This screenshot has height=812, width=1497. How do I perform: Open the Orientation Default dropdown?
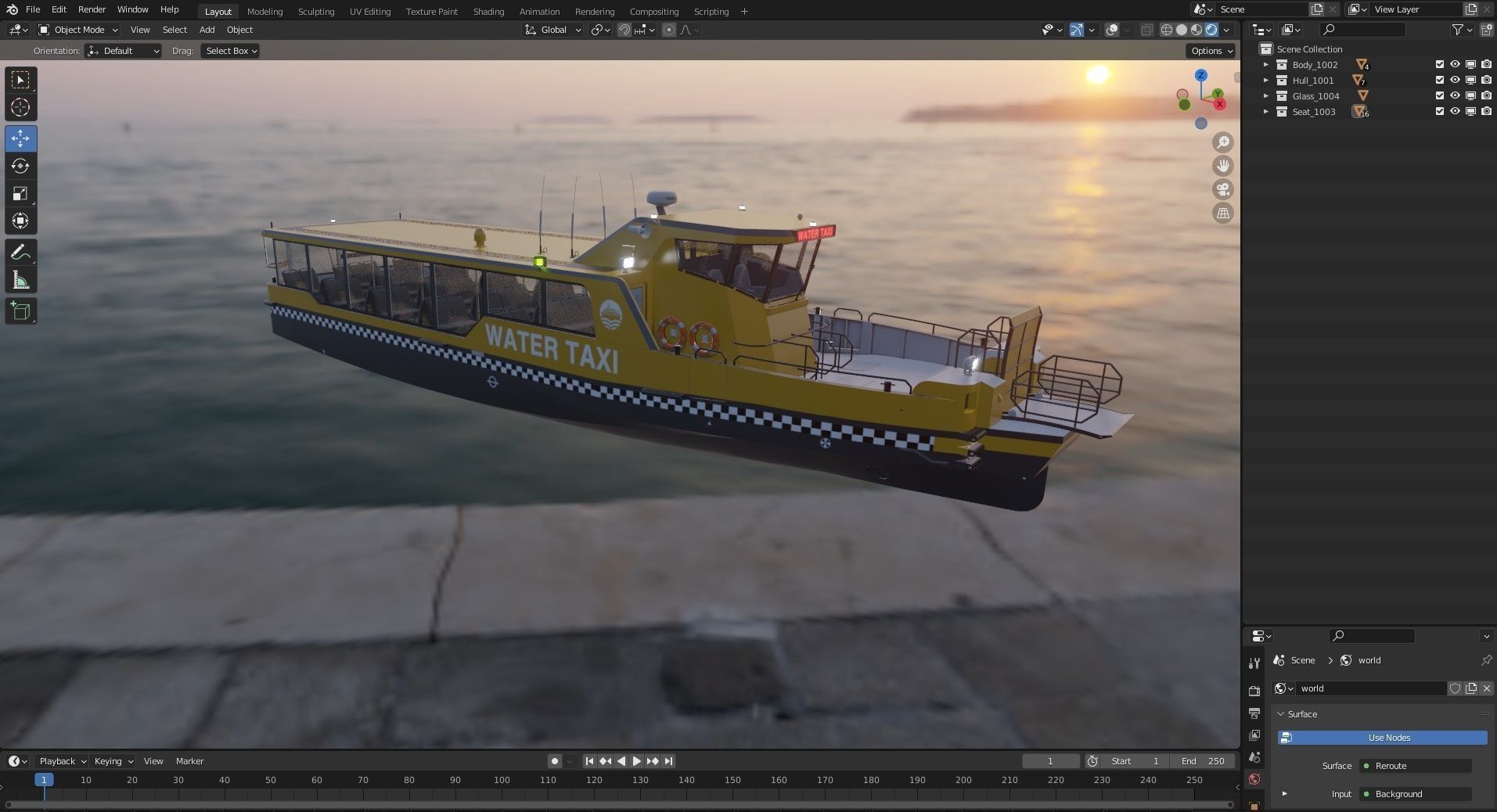point(124,51)
